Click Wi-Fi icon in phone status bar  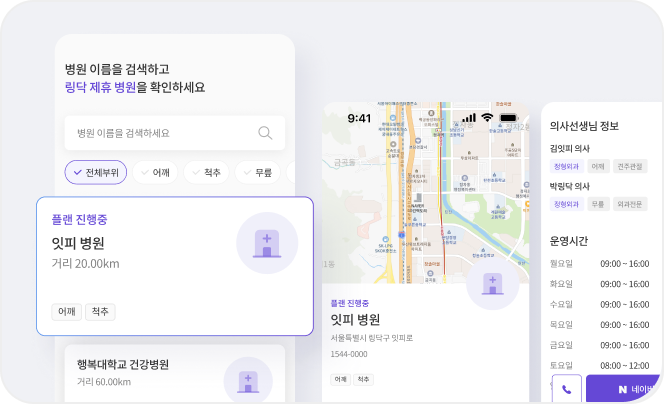click(487, 117)
